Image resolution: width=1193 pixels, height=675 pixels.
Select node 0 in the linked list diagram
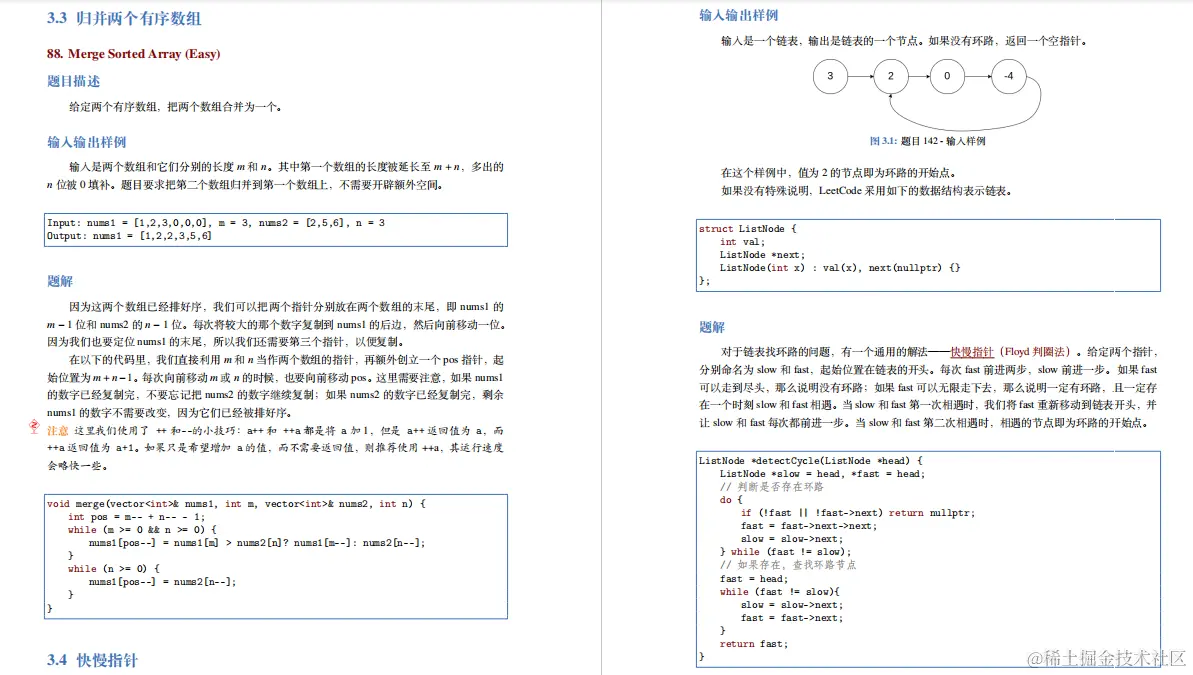pyautogui.click(x=948, y=76)
